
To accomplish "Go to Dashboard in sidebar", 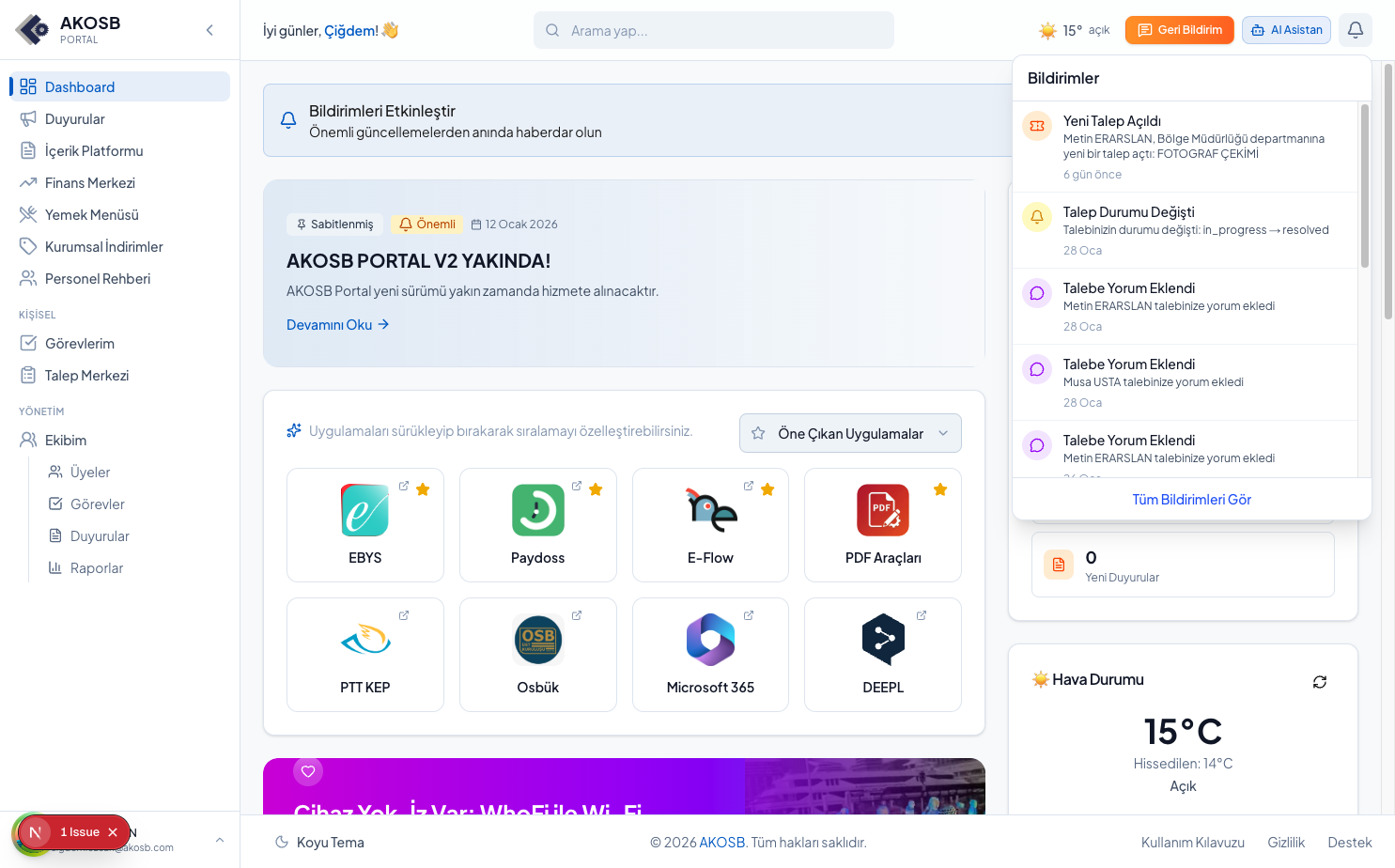I will pyautogui.click(x=119, y=86).
